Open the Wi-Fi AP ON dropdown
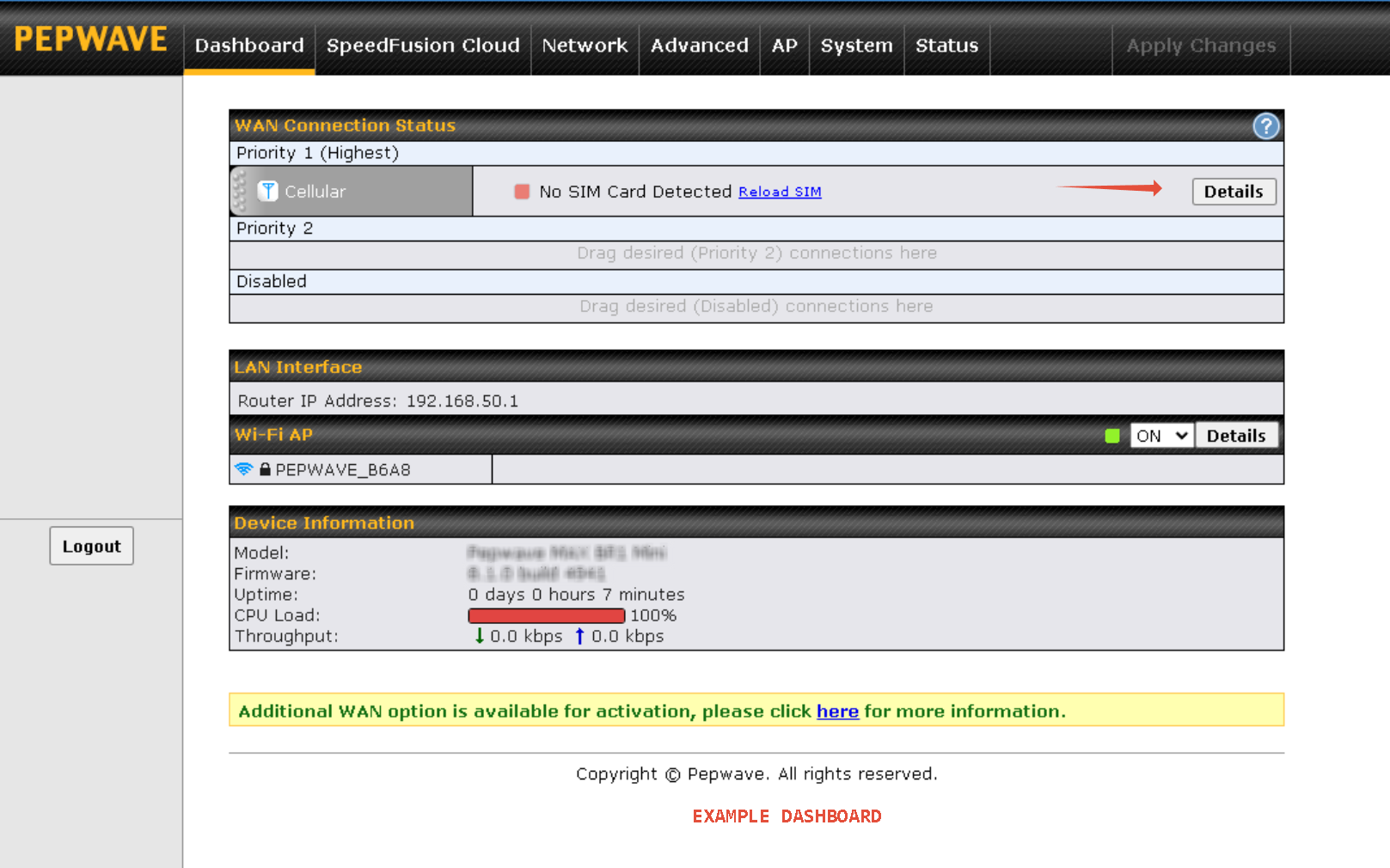 [x=1161, y=436]
